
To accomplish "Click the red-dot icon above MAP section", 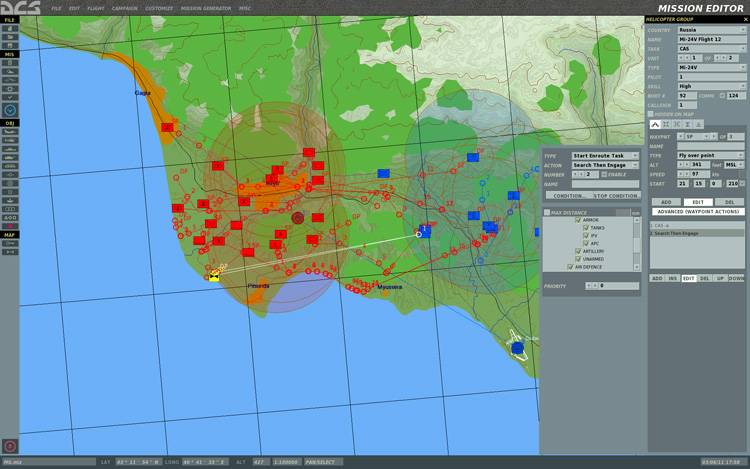I will click(x=10, y=226).
